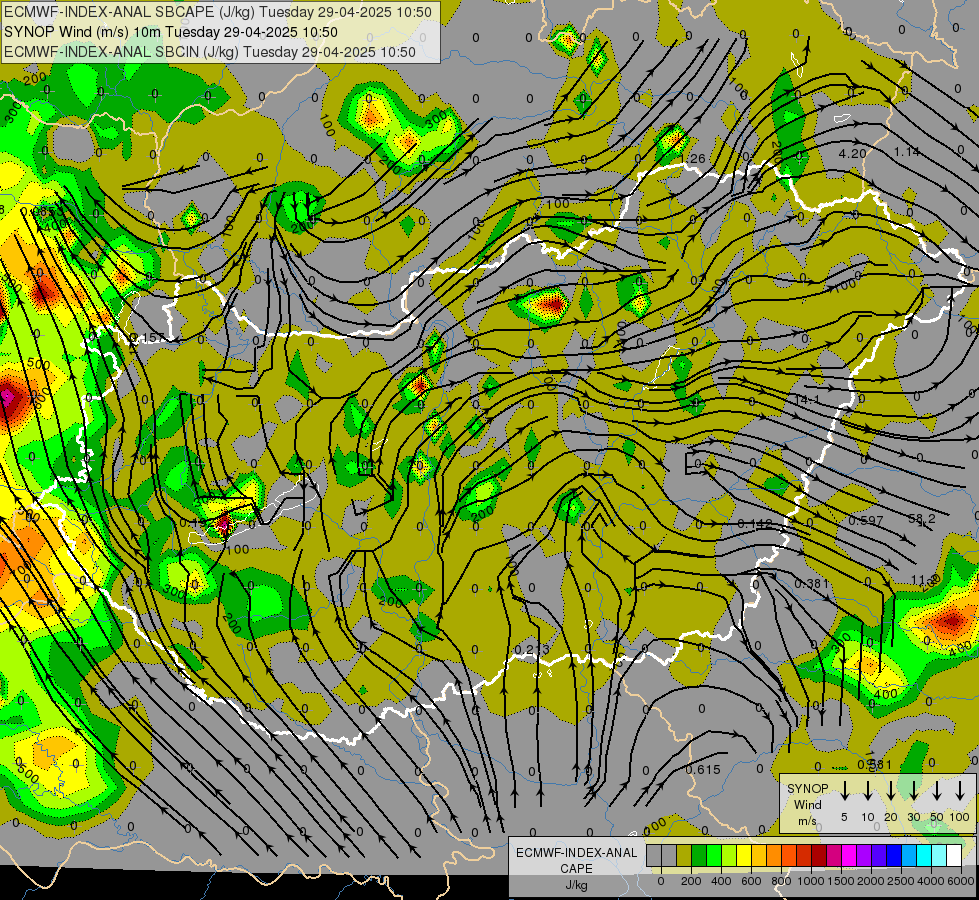The height and width of the screenshot is (900, 979).
Task: Select the dark green CAPE legend swatch
Action: 699,855
